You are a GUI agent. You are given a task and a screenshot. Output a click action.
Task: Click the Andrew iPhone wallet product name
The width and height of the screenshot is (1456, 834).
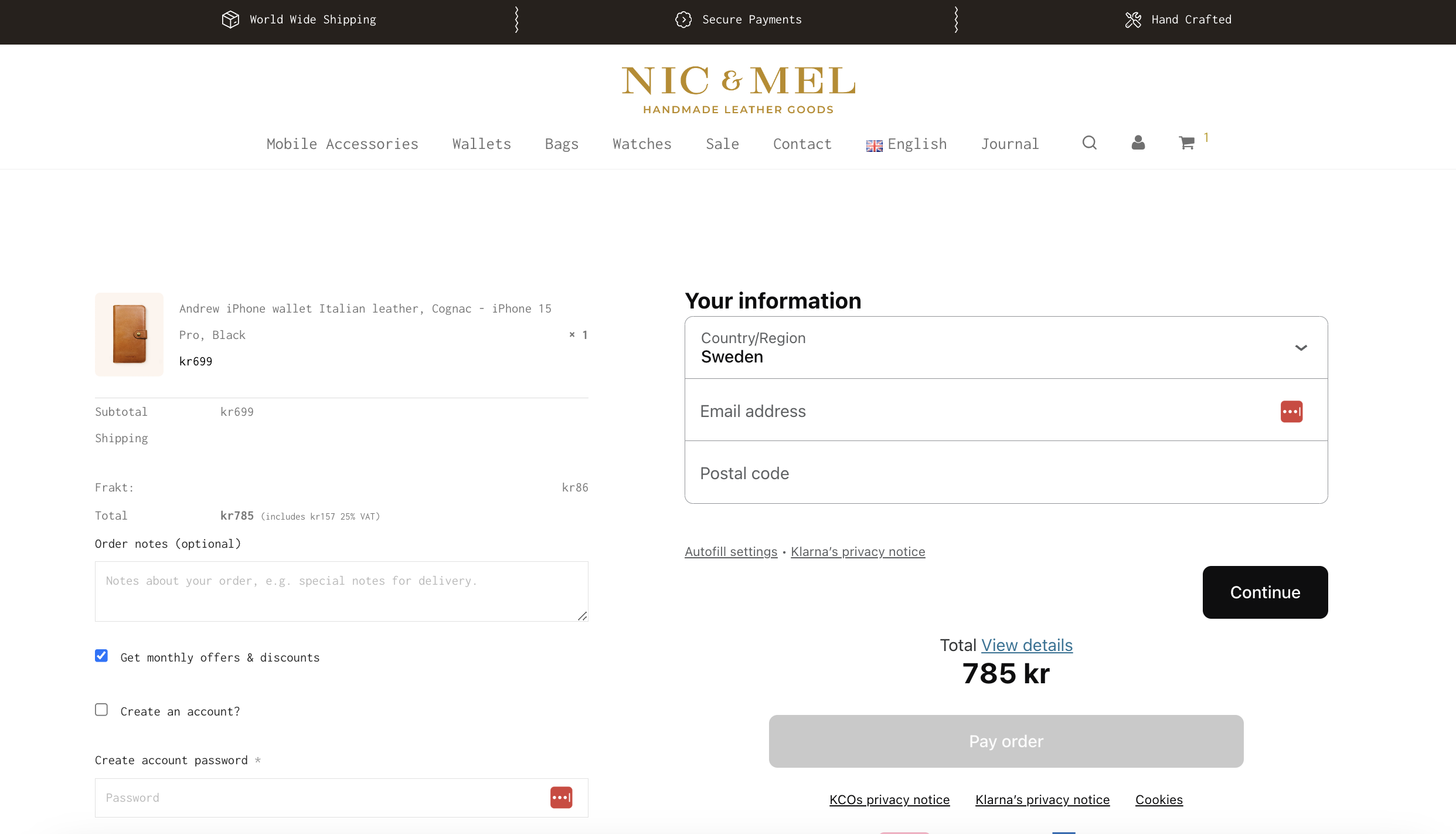365,321
